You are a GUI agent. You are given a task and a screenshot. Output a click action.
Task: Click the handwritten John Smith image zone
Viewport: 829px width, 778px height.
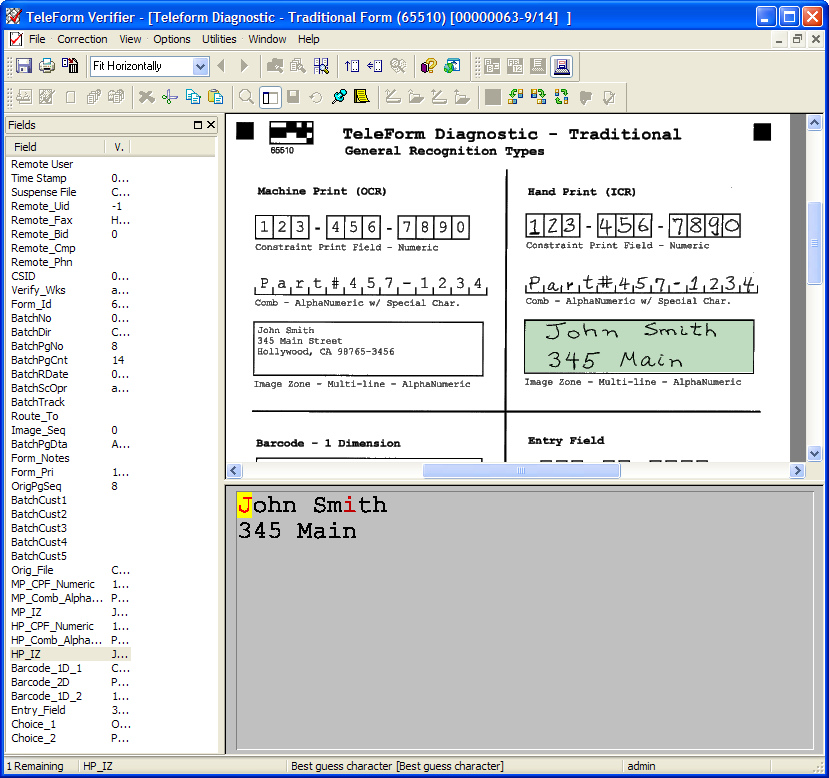[x=638, y=346]
